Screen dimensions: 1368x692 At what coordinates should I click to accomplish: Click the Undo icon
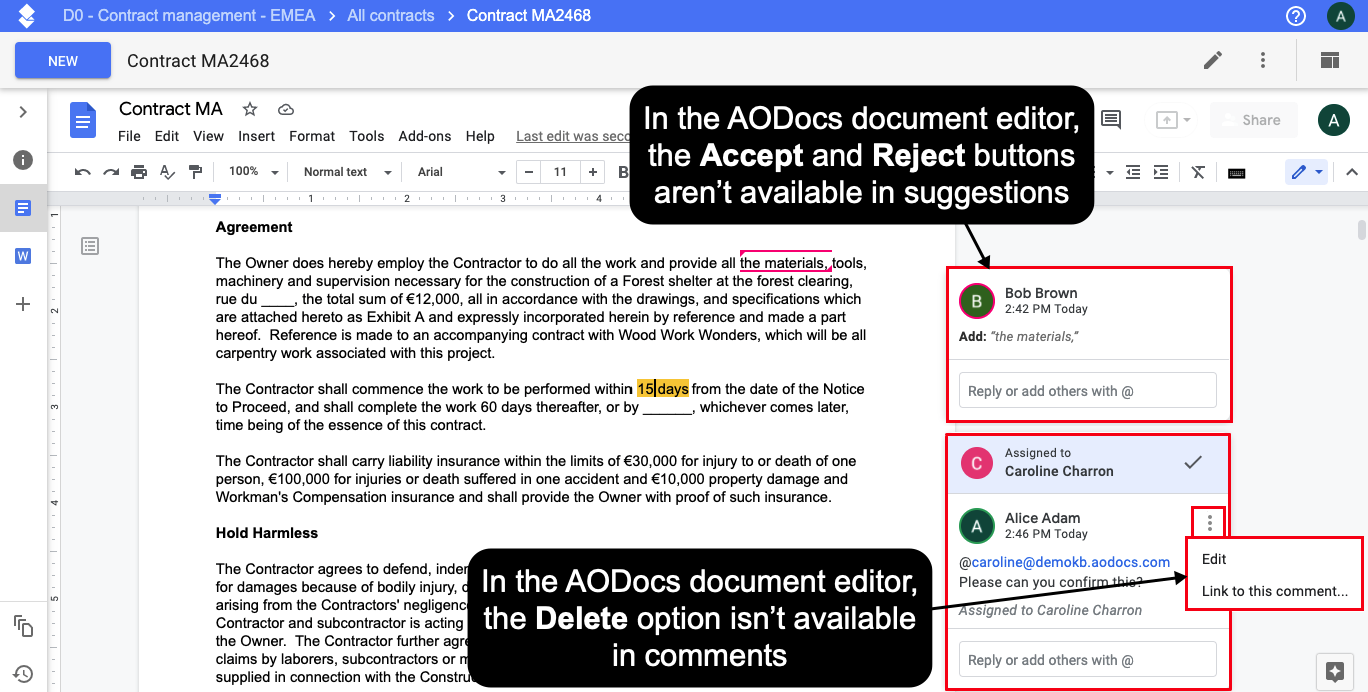(83, 172)
